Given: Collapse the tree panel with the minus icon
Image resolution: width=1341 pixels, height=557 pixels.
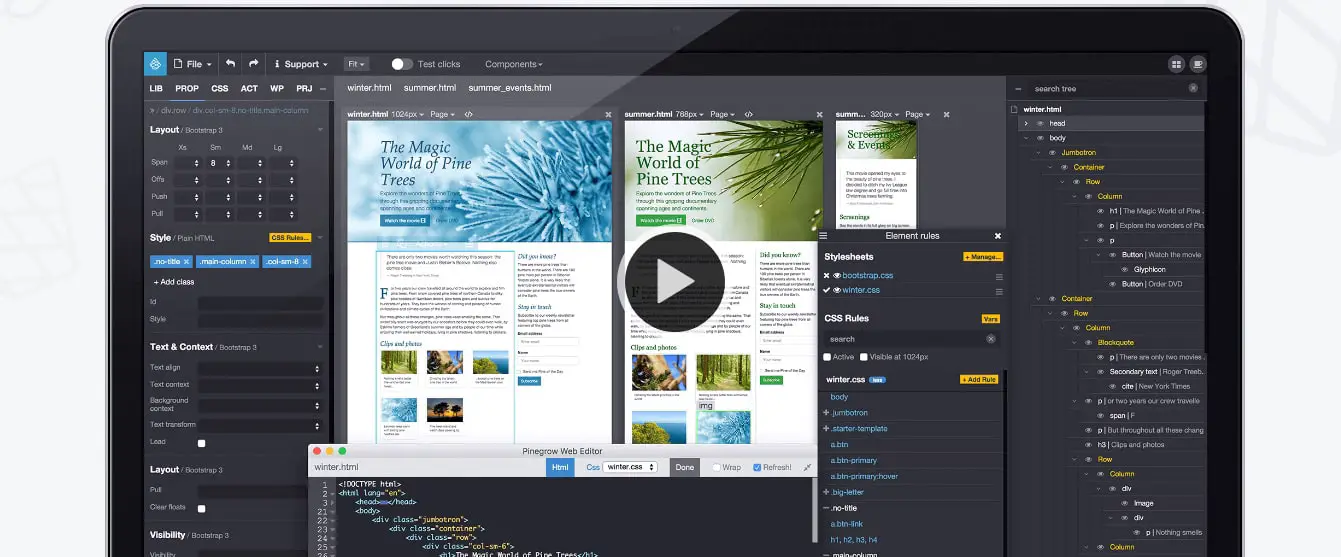Looking at the screenshot, I should [1019, 89].
